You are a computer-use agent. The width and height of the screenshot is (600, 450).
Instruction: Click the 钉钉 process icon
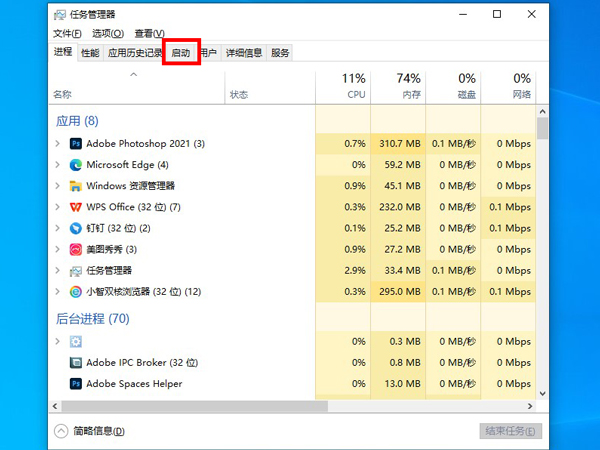point(76,228)
